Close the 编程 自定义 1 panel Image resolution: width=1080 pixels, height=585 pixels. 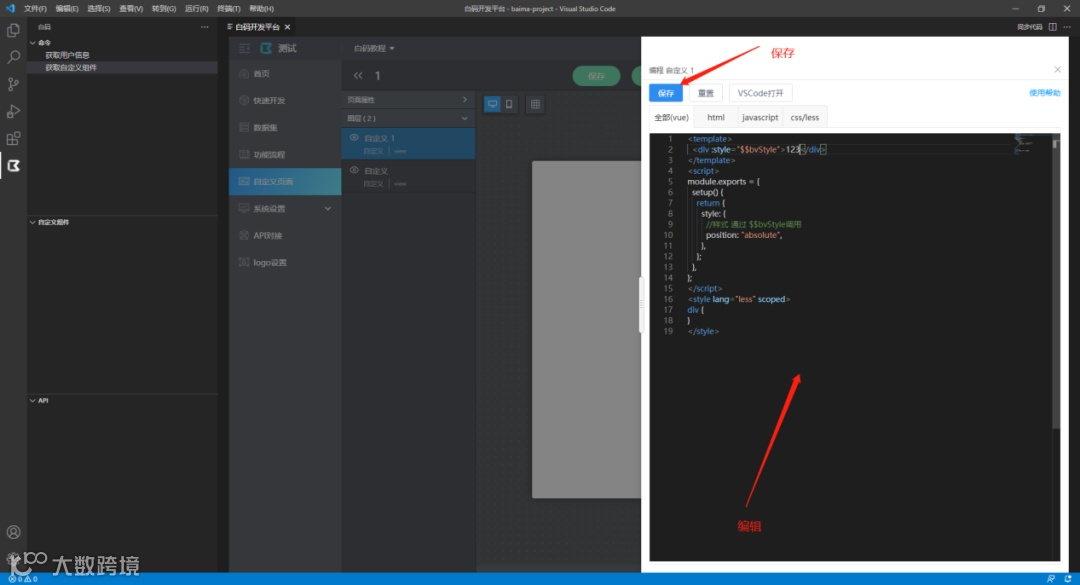pyautogui.click(x=1057, y=70)
